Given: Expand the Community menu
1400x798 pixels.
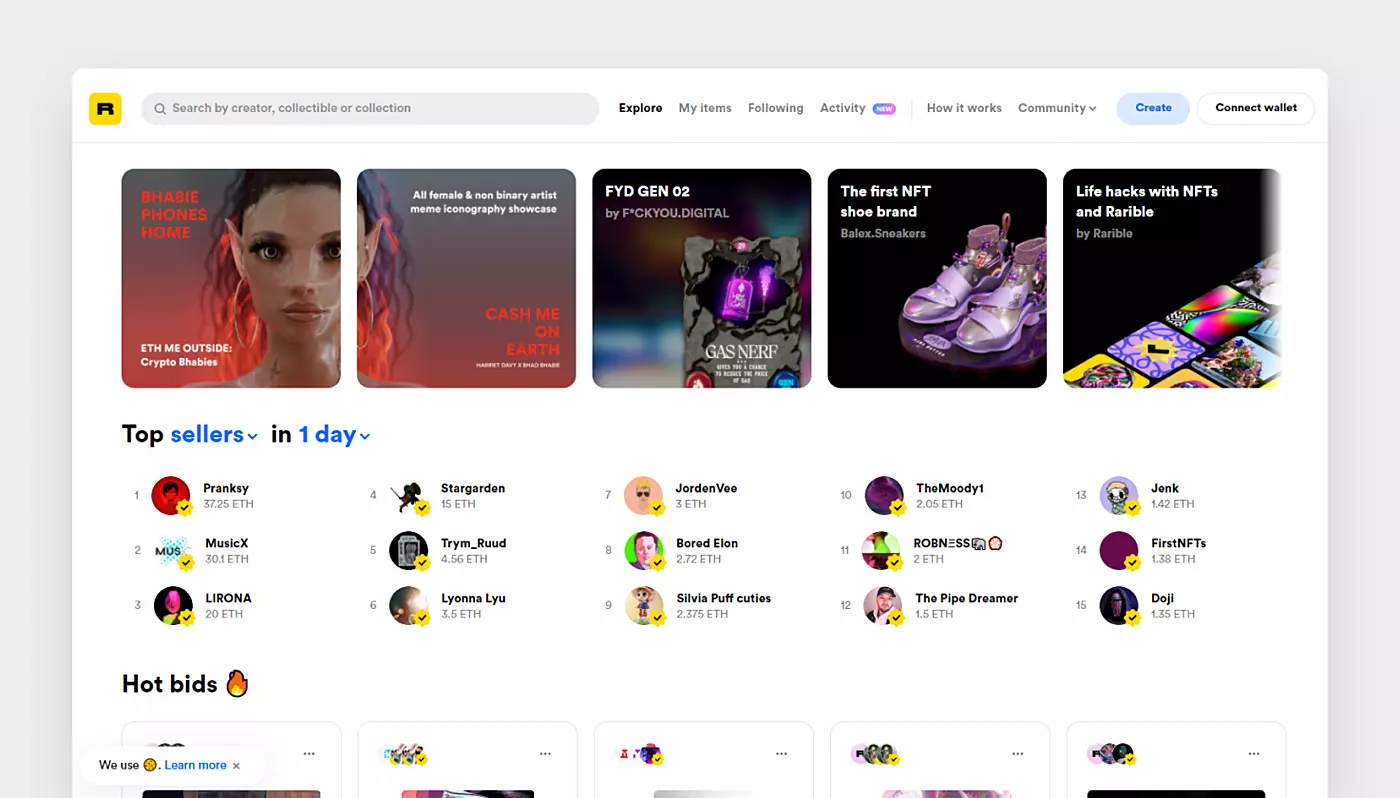Looking at the screenshot, I should tap(1057, 108).
